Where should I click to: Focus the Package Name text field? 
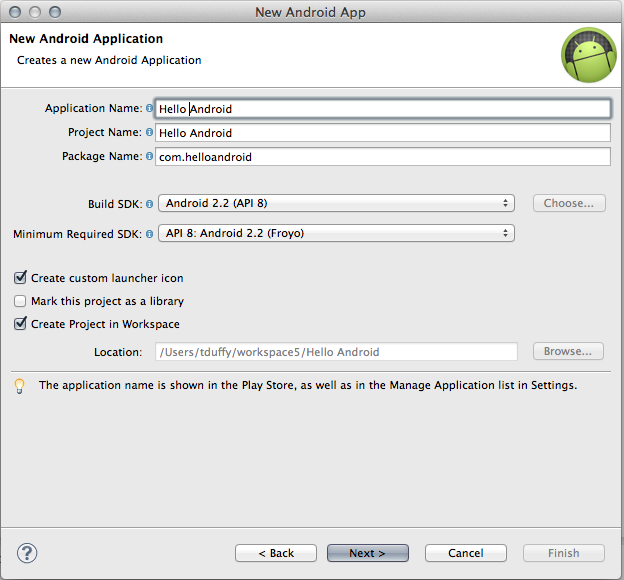382,157
